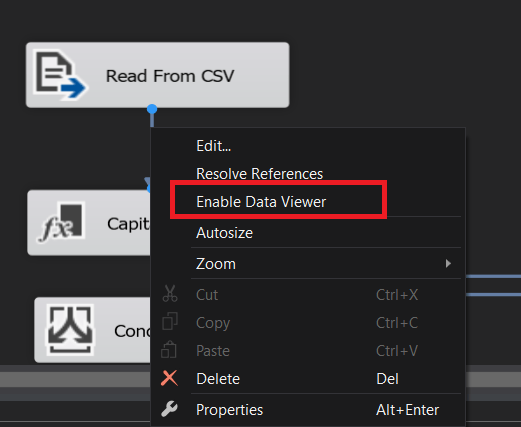Click the fx Derived Column icon

pos(60,222)
